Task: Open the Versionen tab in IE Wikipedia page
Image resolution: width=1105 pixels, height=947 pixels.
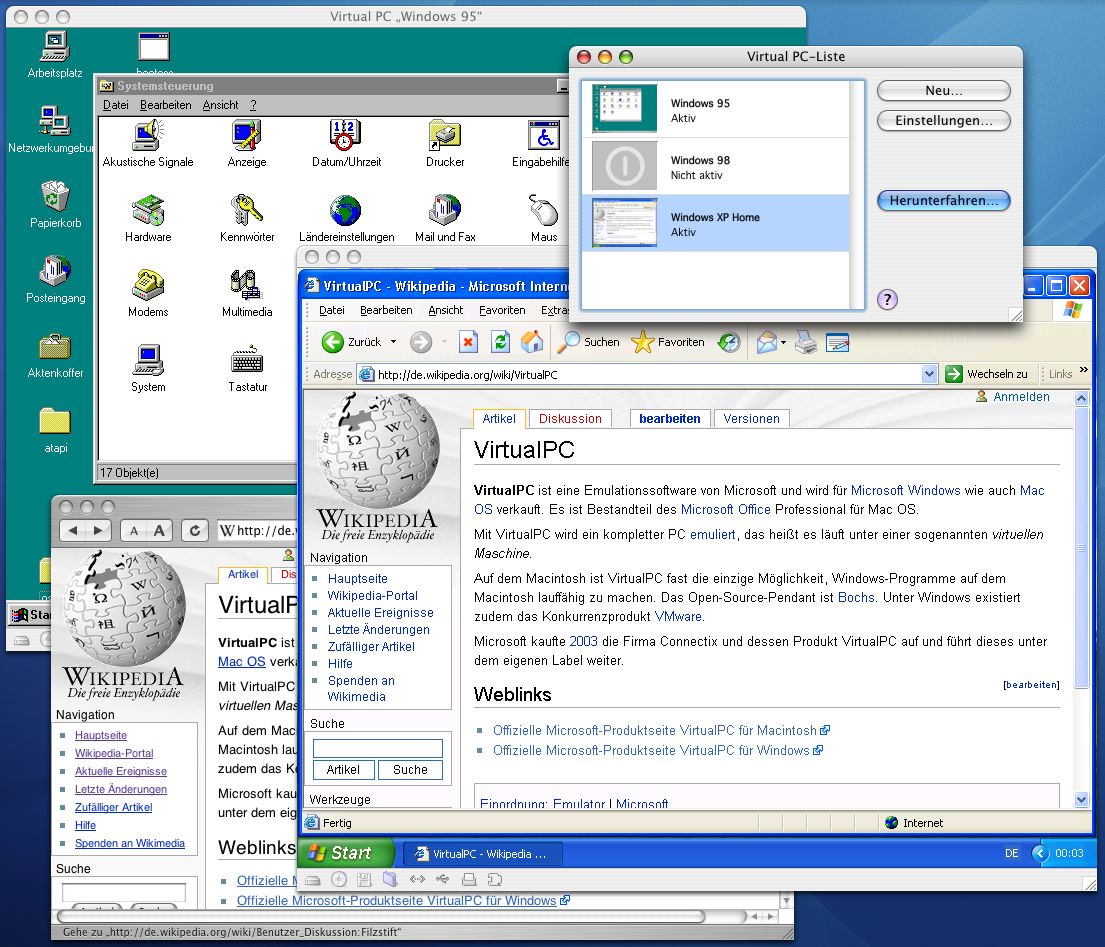Action: (751, 419)
